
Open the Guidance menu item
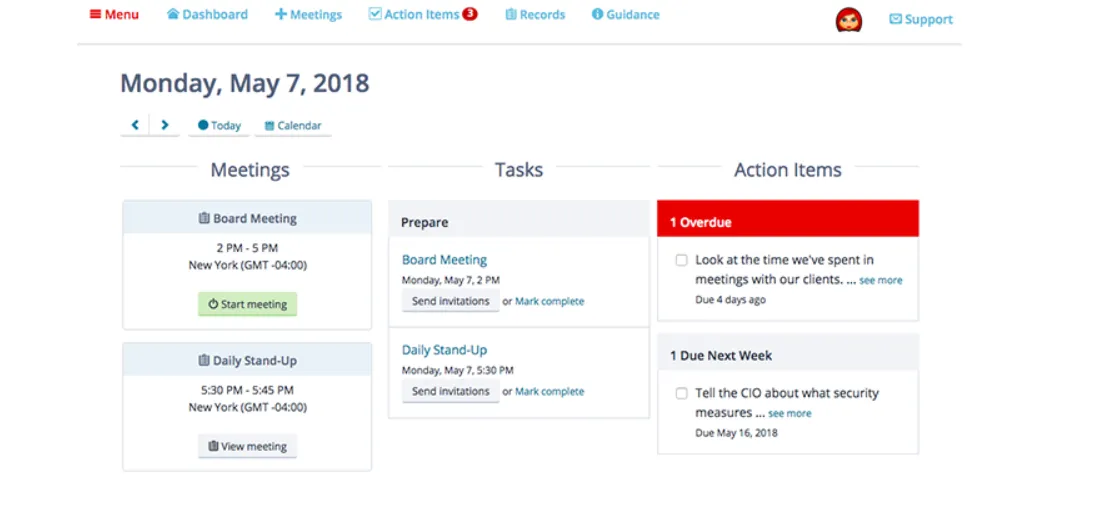click(x=626, y=14)
